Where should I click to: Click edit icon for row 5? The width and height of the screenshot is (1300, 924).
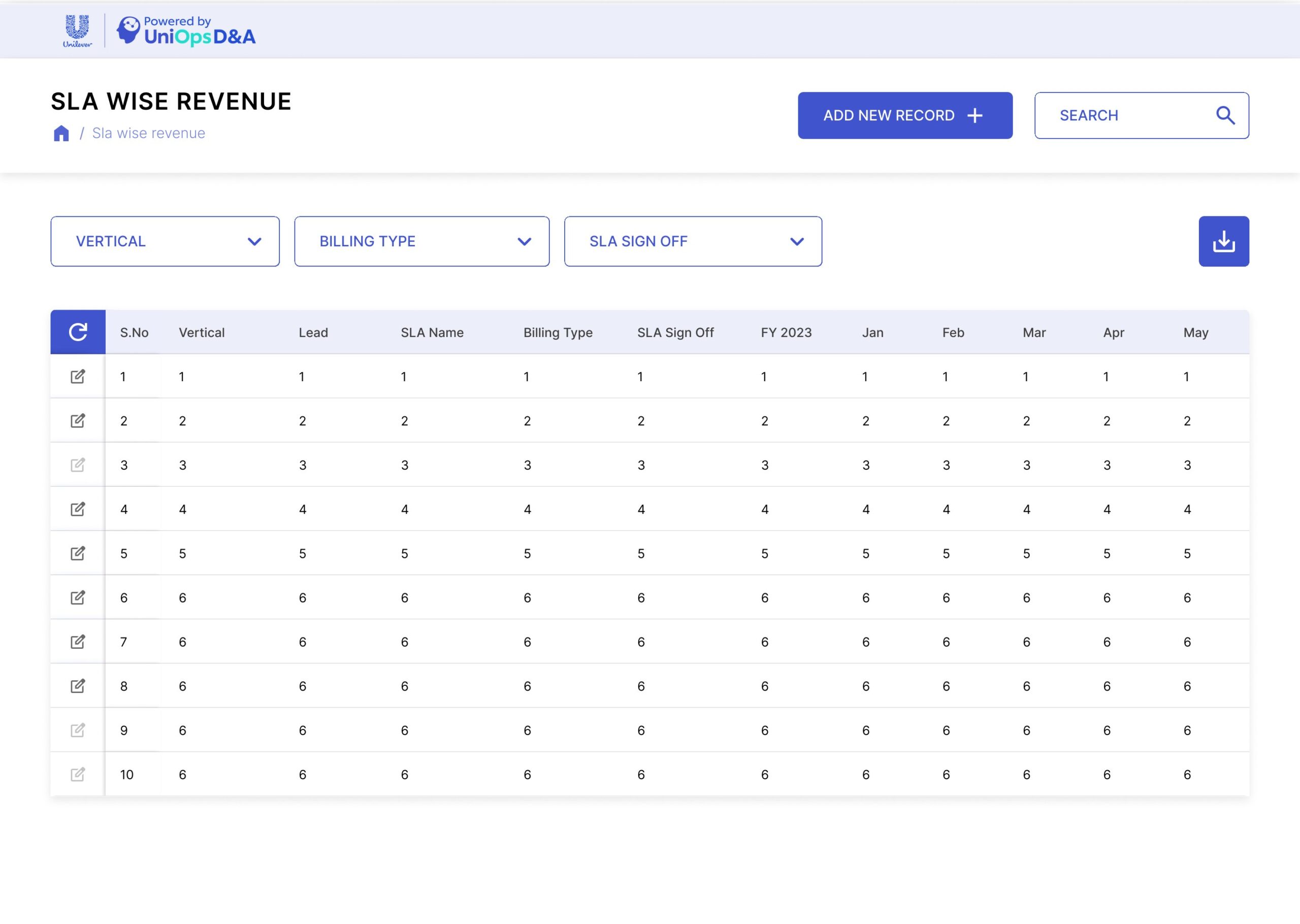(x=78, y=553)
